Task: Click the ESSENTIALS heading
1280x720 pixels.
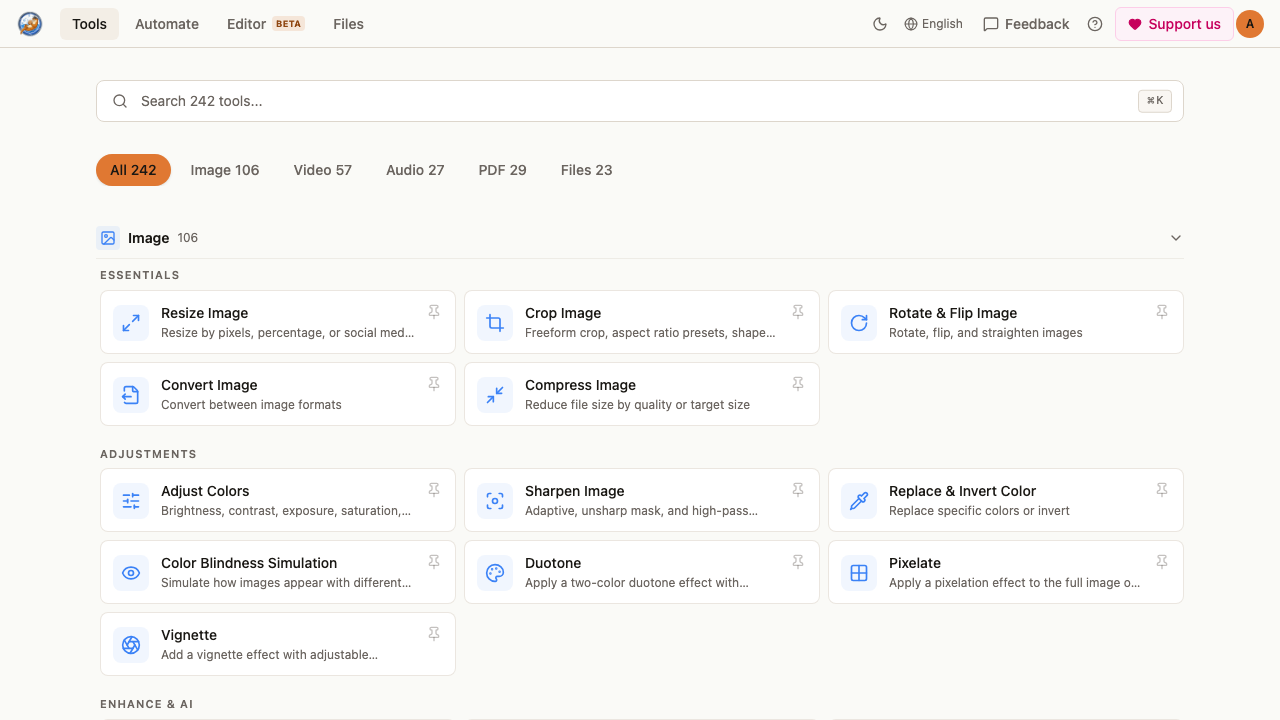Action: (140, 275)
